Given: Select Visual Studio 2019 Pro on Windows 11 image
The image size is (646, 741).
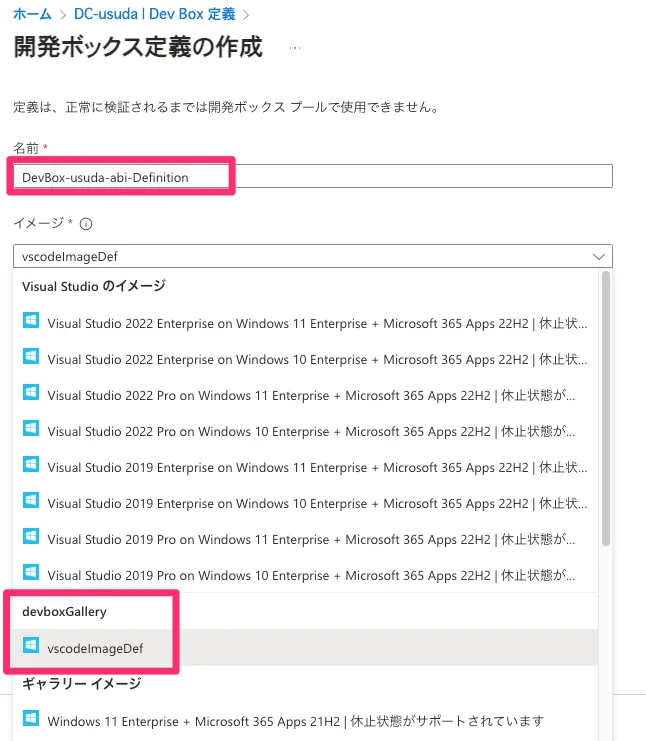Looking at the screenshot, I should [x=305, y=539].
